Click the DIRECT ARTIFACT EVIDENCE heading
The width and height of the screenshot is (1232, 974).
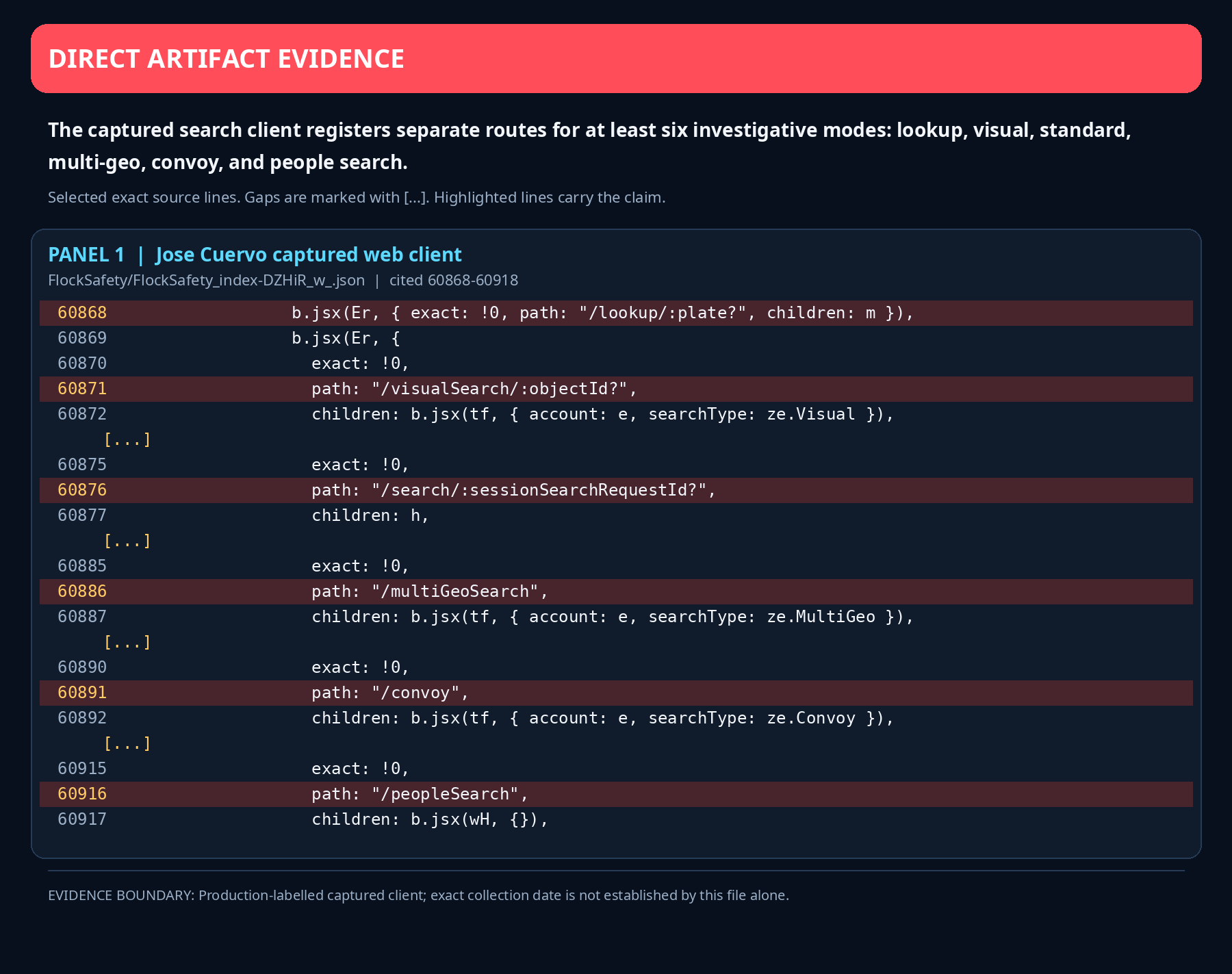tap(226, 59)
